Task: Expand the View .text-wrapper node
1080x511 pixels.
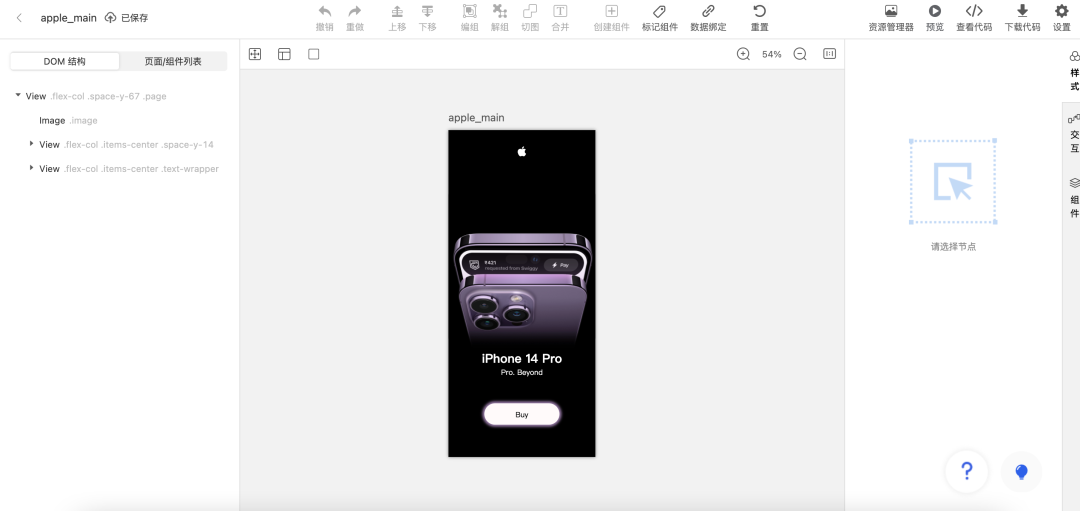Action: coord(31,168)
